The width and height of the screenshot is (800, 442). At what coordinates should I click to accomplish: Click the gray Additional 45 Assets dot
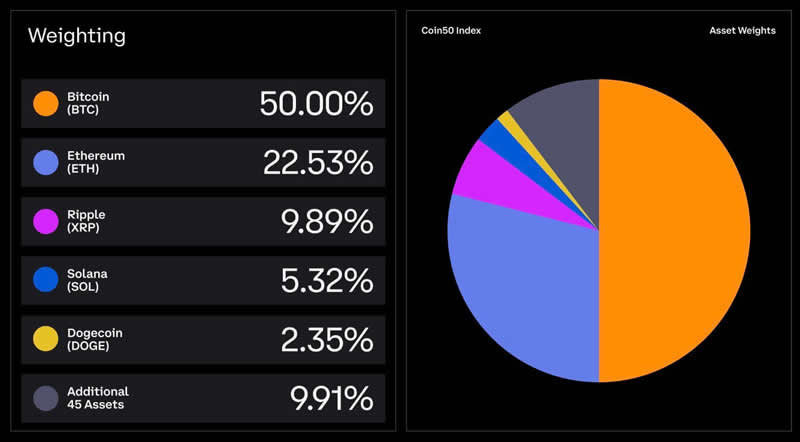(x=45, y=398)
